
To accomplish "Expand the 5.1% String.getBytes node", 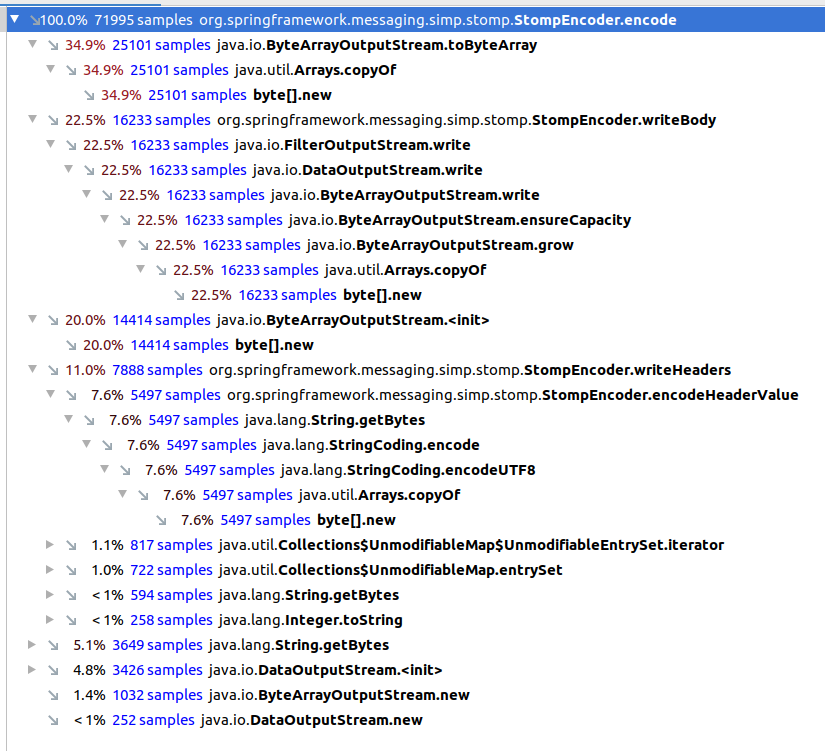I will [32, 645].
